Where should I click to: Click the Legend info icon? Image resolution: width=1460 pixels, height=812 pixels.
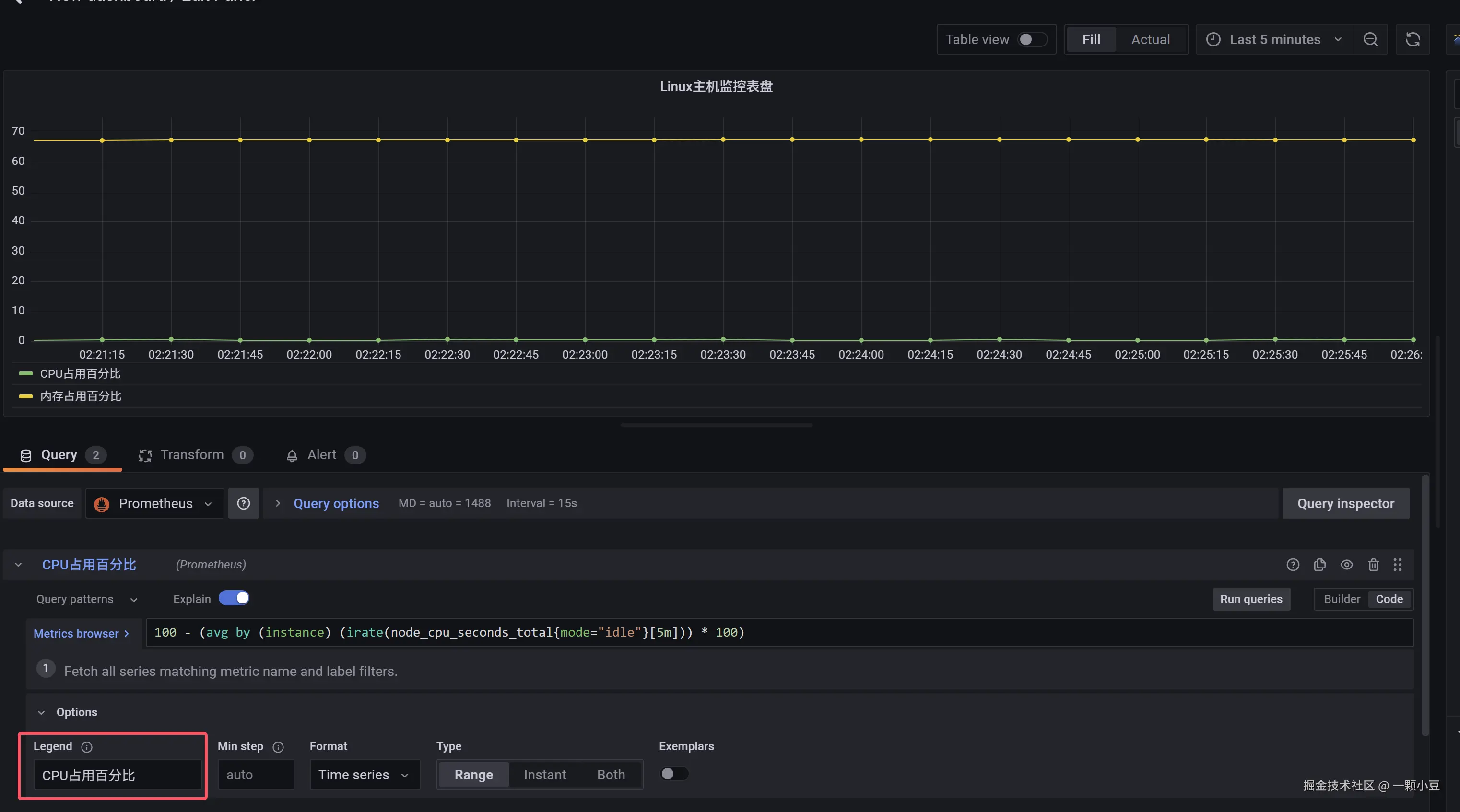point(87,747)
